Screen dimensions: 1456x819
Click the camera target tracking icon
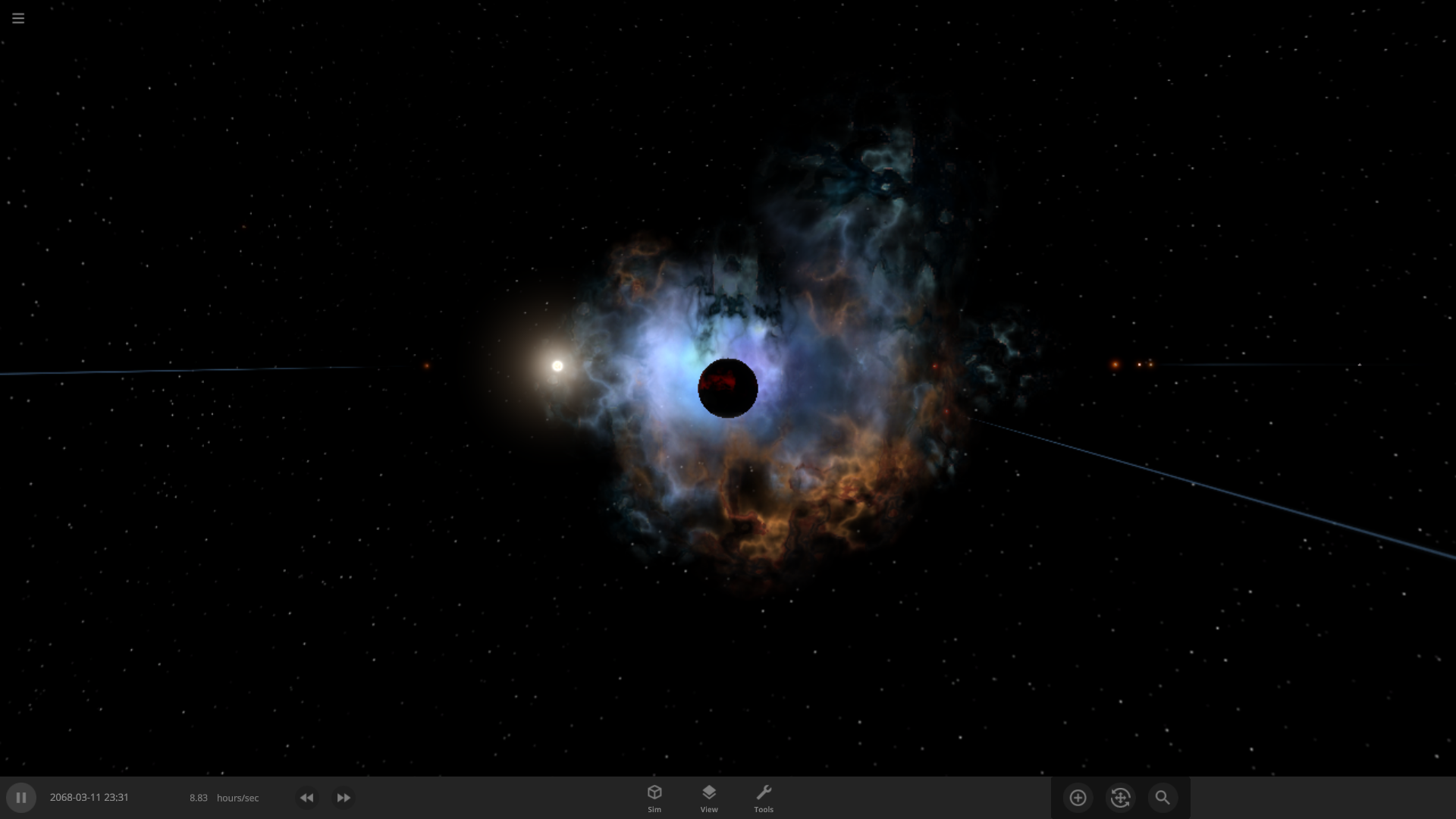[x=1120, y=798]
